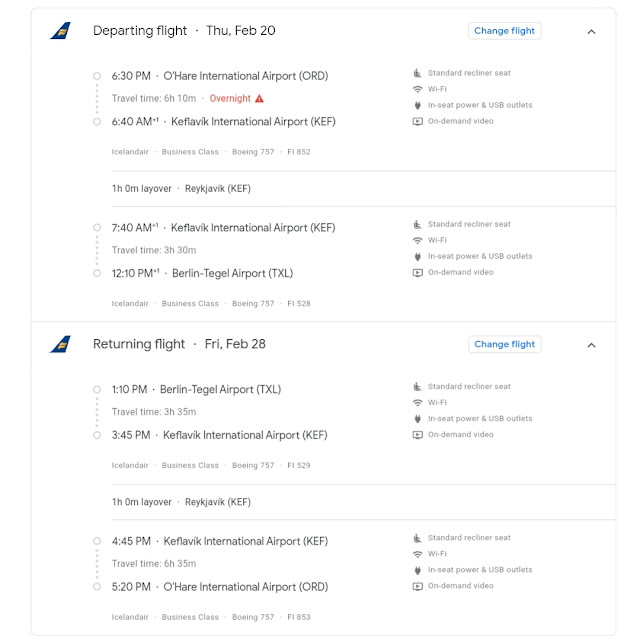Image resolution: width=640 pixels, height=636 pixels.
Task: Click the 12:10 PM Berlin-Tegel arrival stop marker
Action: pos(97,273)
